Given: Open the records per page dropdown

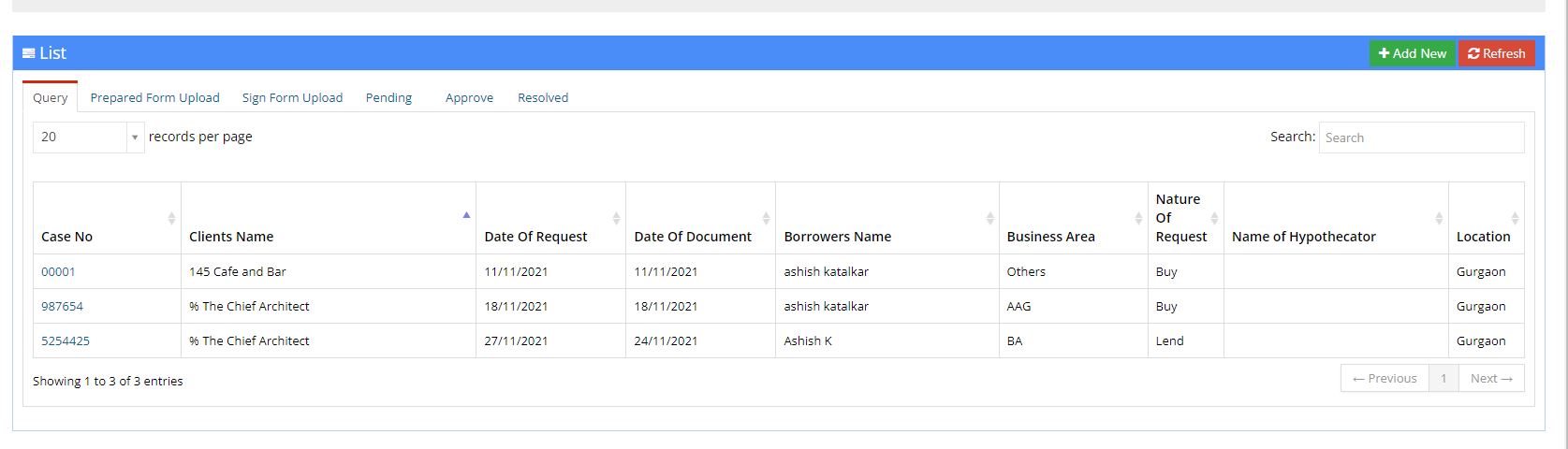Looking at the screenshot, I should 89,137.
